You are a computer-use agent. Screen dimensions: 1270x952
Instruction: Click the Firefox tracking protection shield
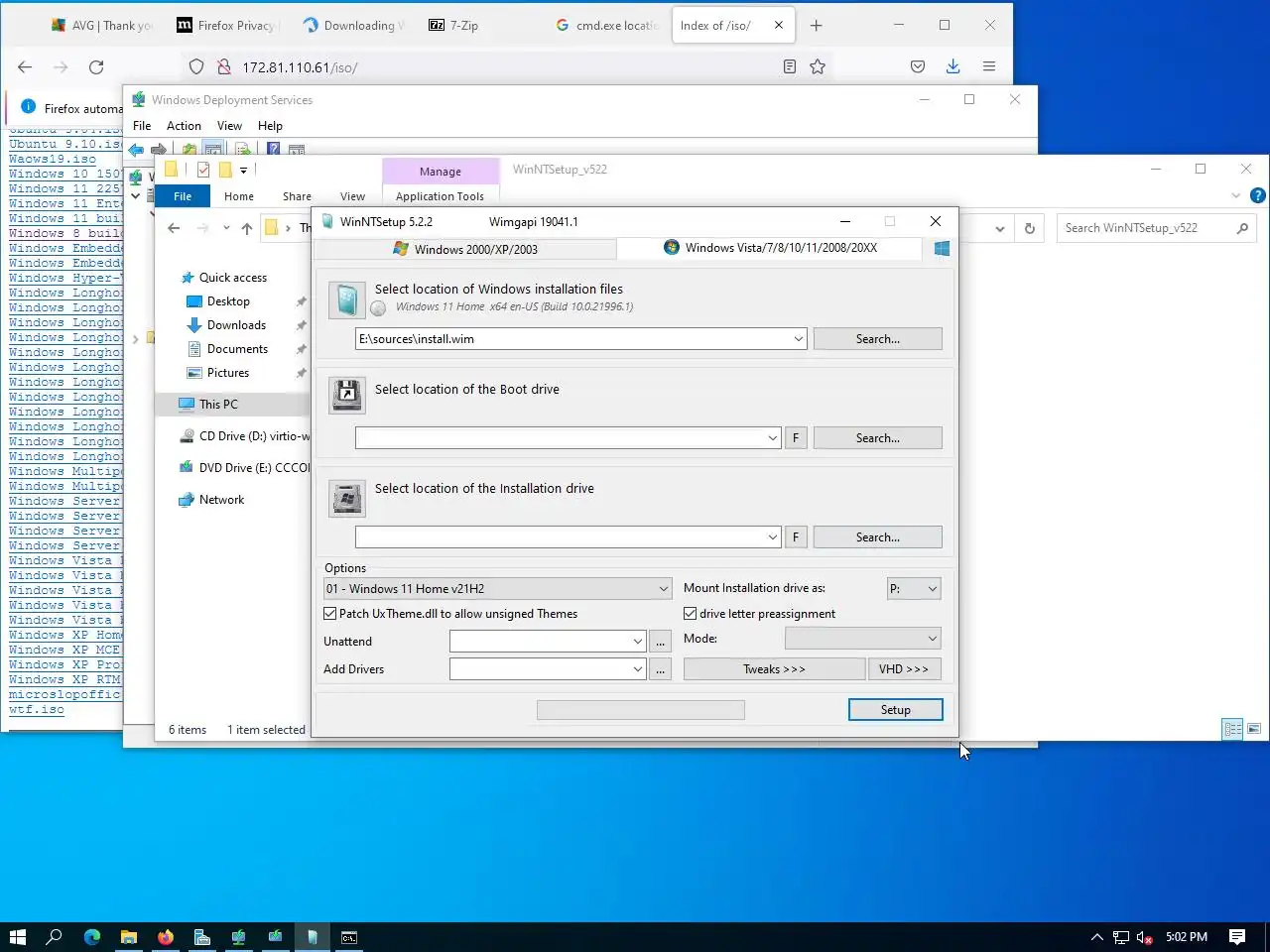coord(196,66)
